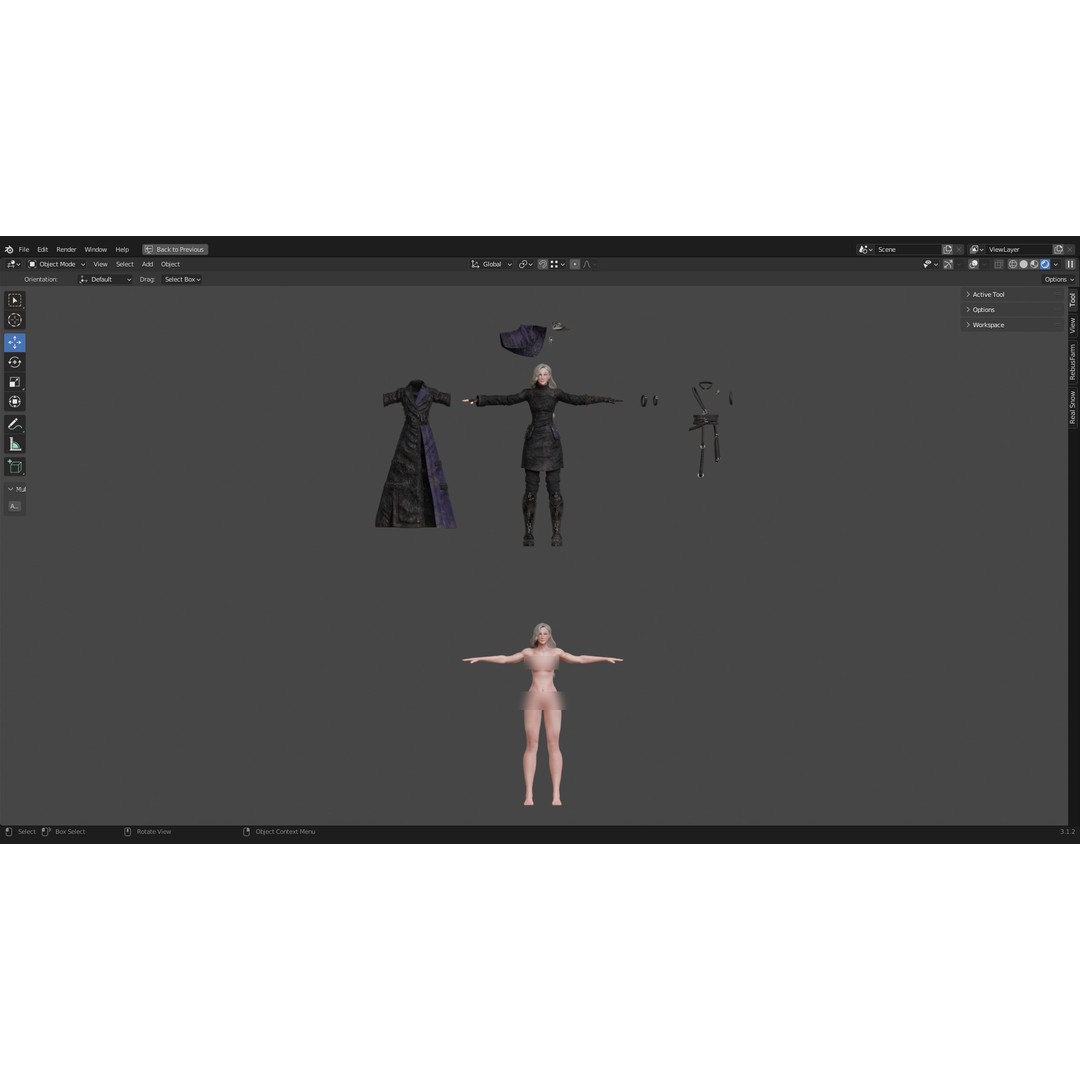Select the Transform tool
Viewport: 1080px width, 1080px height.
click(x=14, y=402)
